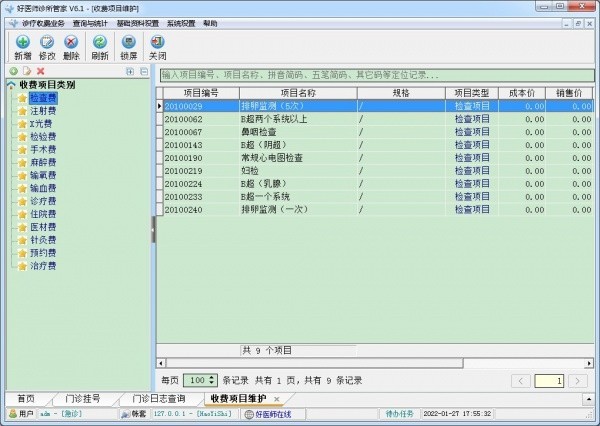
Task: Switch to the 首页 tab
Action: pyautogui.click(x=26, y=399)
